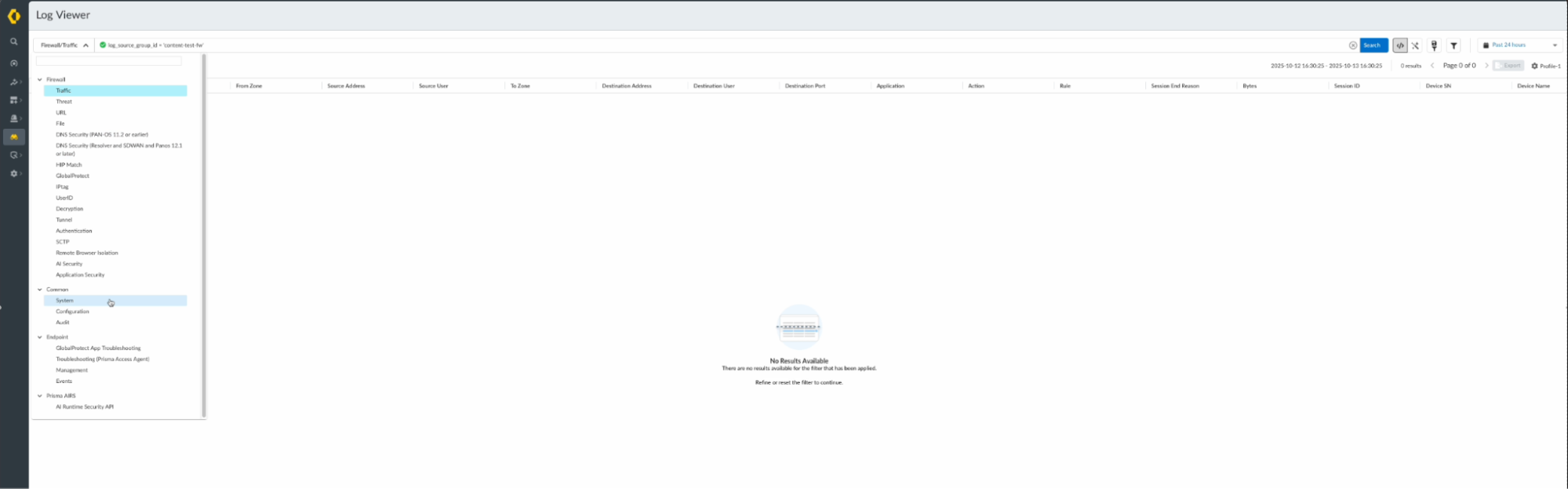Select the highlighted yellow sidebar icon
Image resolution: width=1568 pixels, height=489 pixels.
[13, 137]
